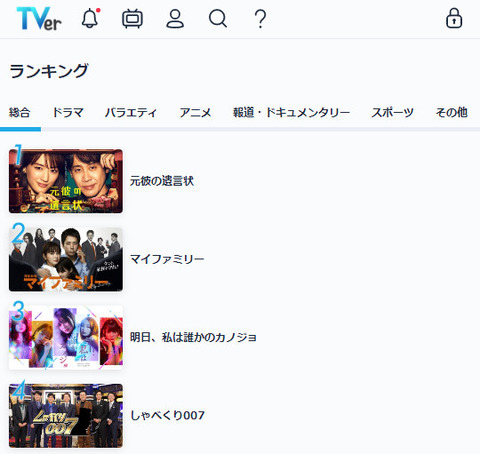Open the 報道・ドキュメンタリー tab
Viewport: 480px width, 454px height.
point(291,113)
